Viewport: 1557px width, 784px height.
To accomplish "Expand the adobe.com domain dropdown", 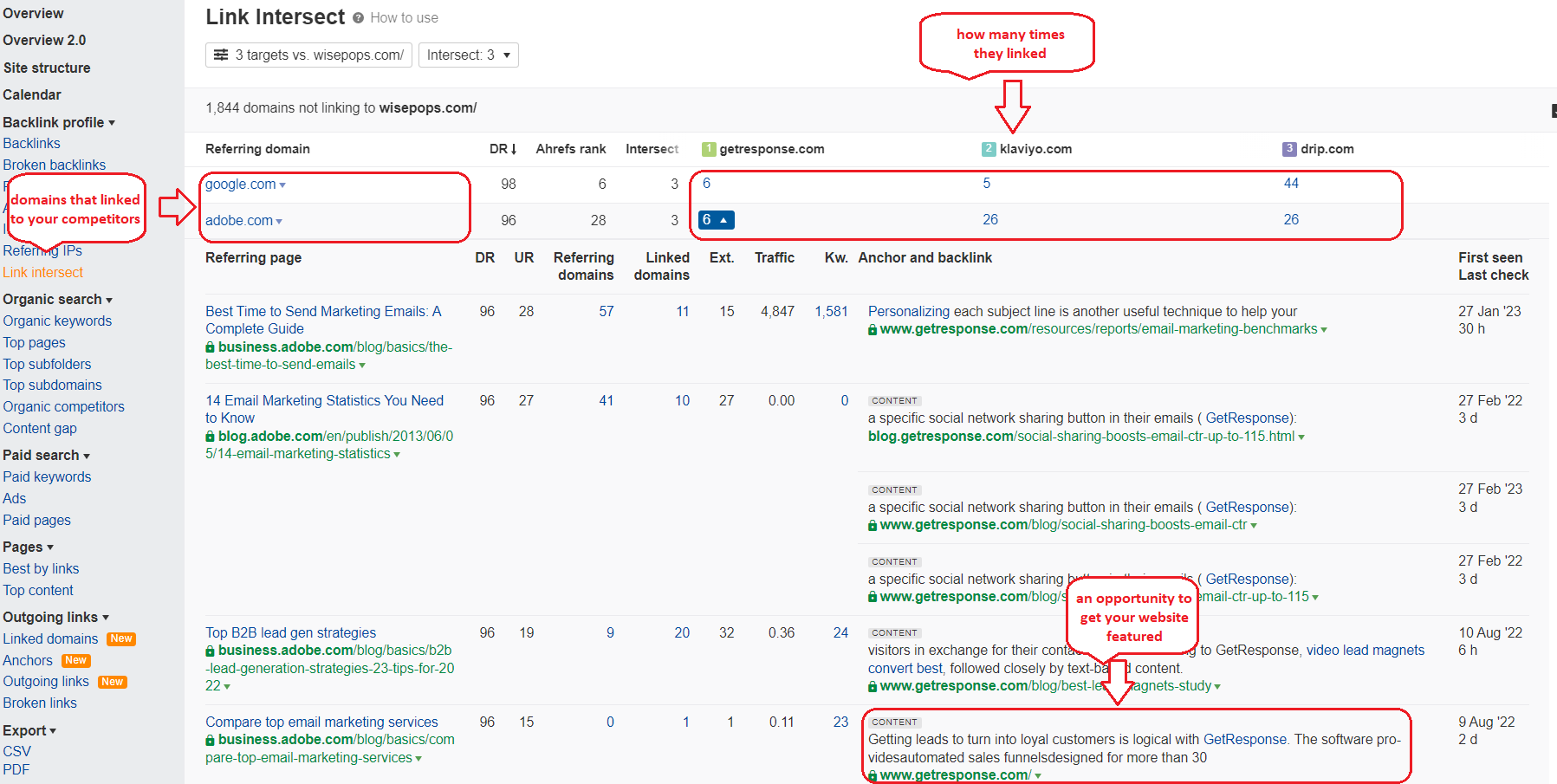I will (279, 222).
